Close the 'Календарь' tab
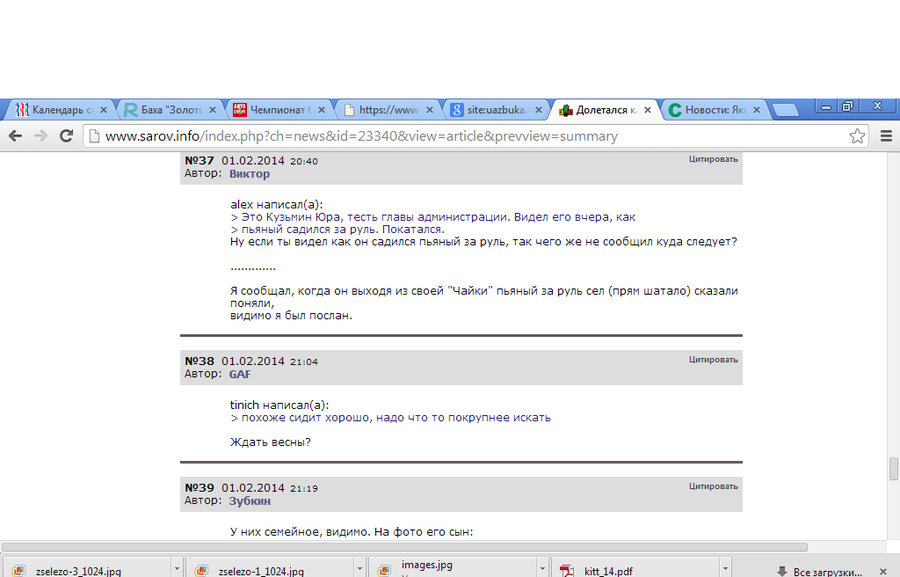Screen dimensions: 900x577 tap(103, 110)
